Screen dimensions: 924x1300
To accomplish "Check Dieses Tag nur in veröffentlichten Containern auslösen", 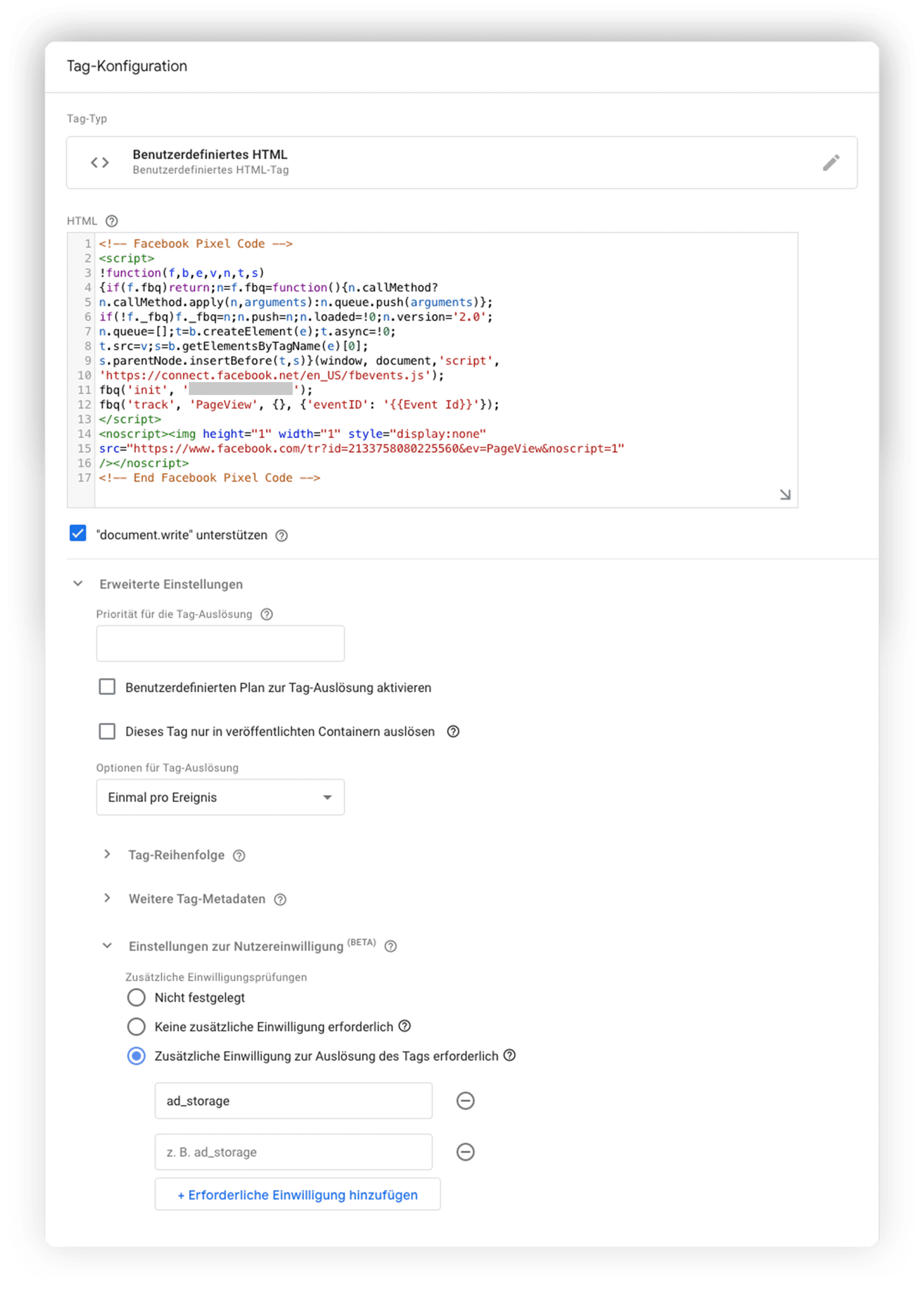I will (107, 731).
